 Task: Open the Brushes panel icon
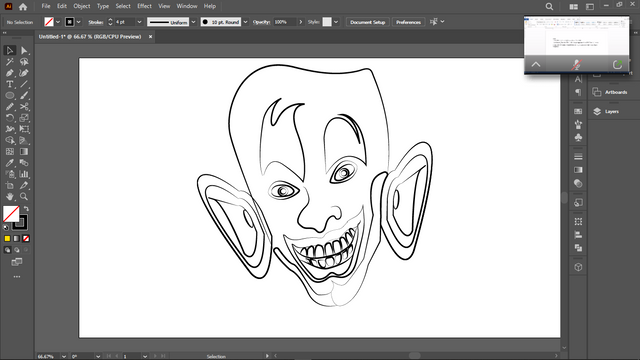tap(578, 124)
